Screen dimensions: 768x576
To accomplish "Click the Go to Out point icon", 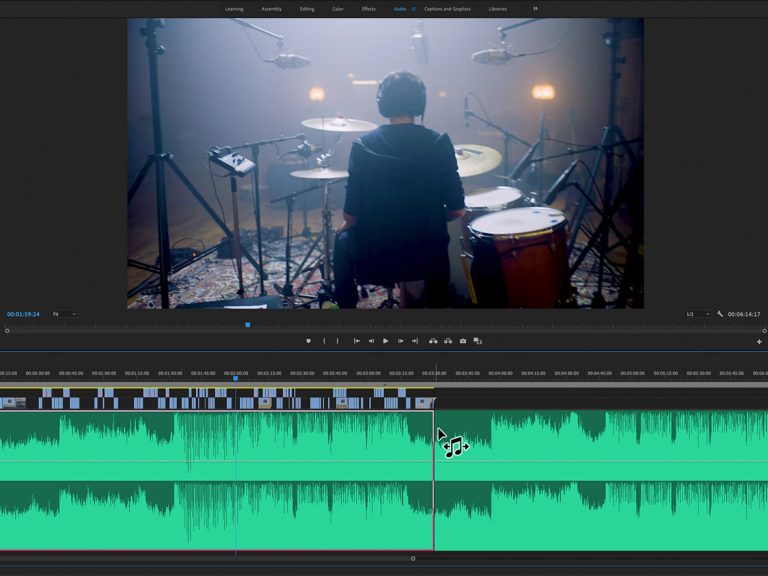I will tap(415, 341).
